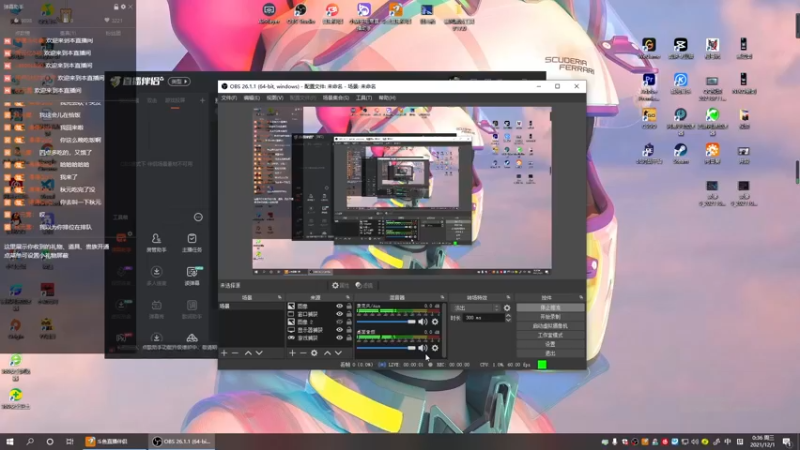Click the first mixer channel volume slider
Viewport: 800px width, 450px height.
coord(386,322)
